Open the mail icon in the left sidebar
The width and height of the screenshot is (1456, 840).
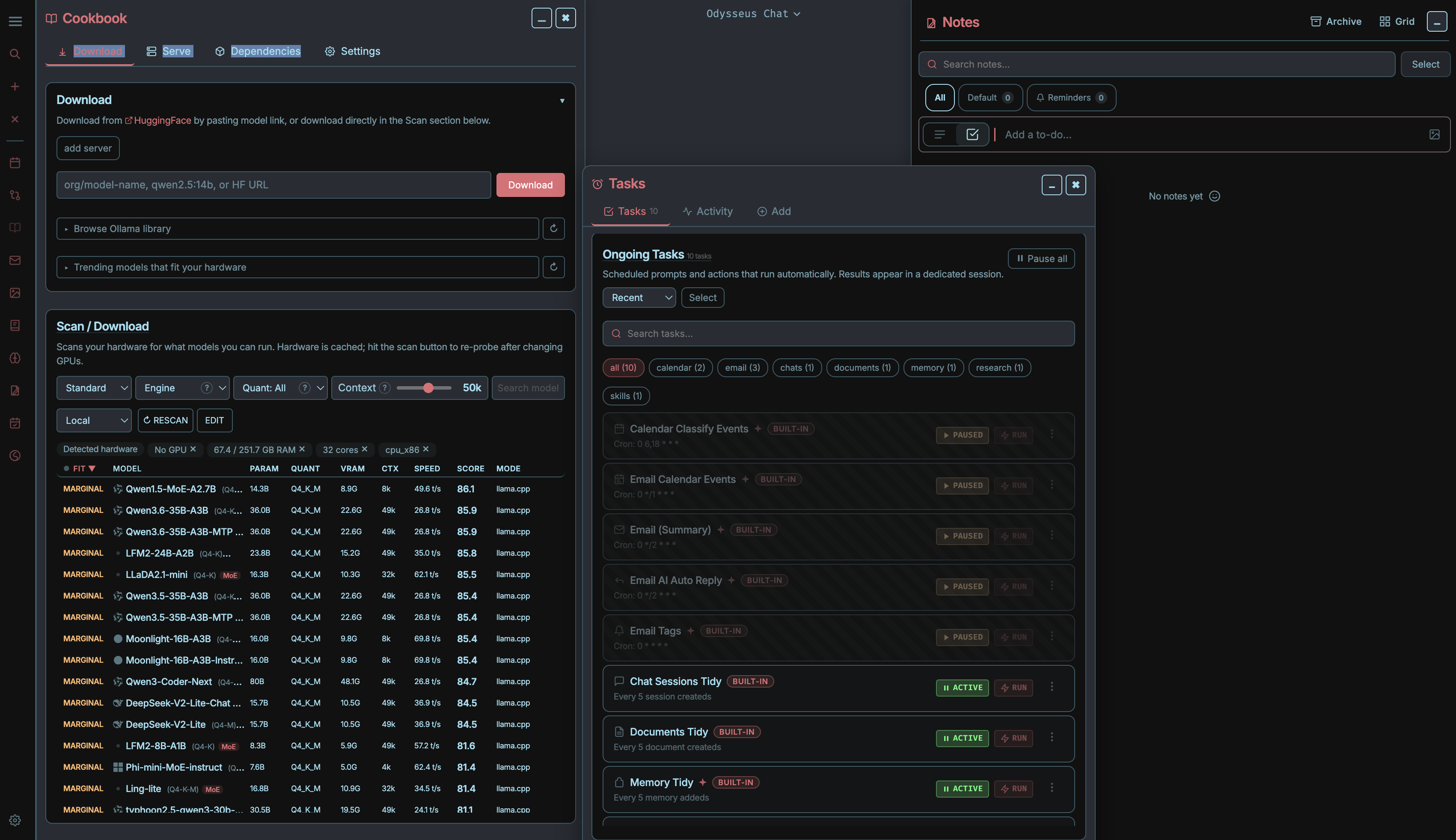click(x=15, y=260)
